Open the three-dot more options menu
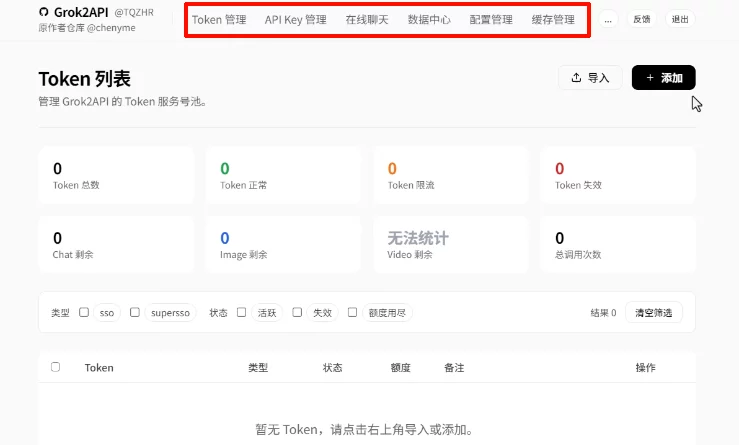 pos(608,19)
